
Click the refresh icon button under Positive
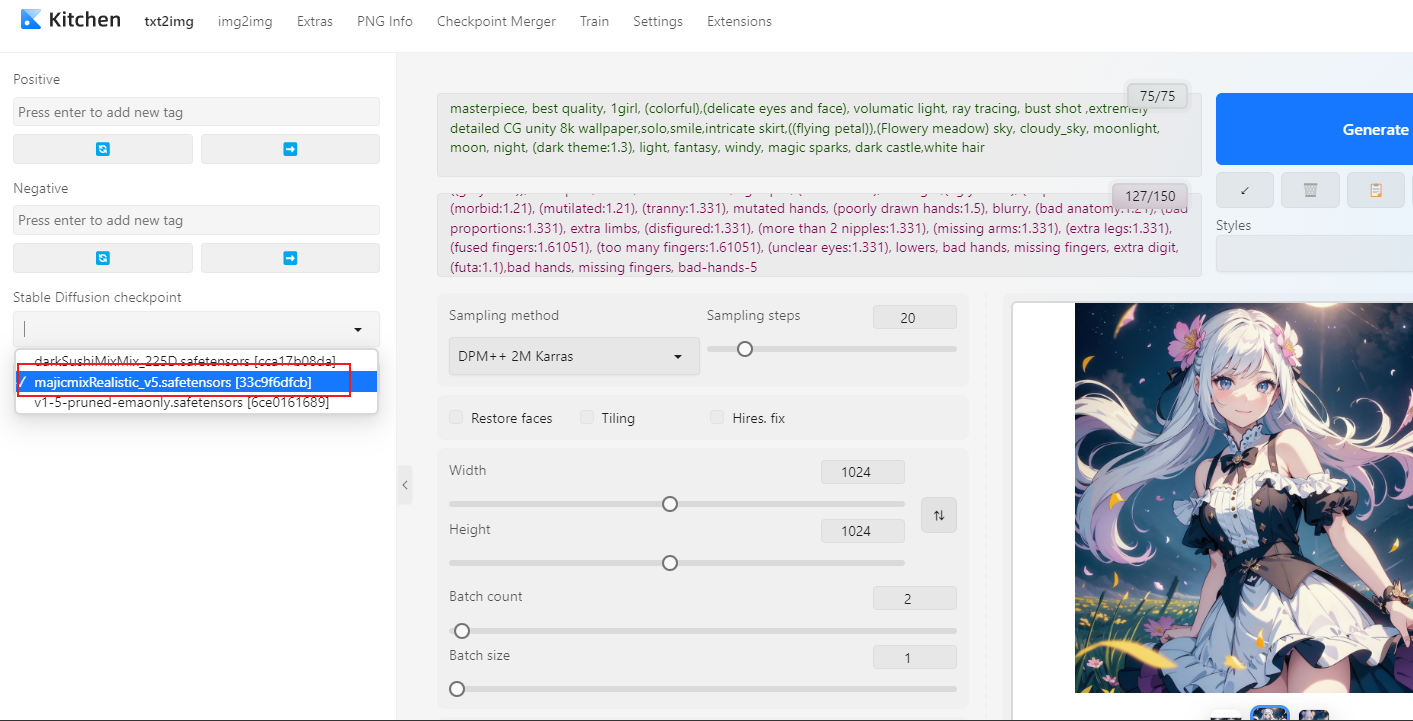click(x=102, y=149)
